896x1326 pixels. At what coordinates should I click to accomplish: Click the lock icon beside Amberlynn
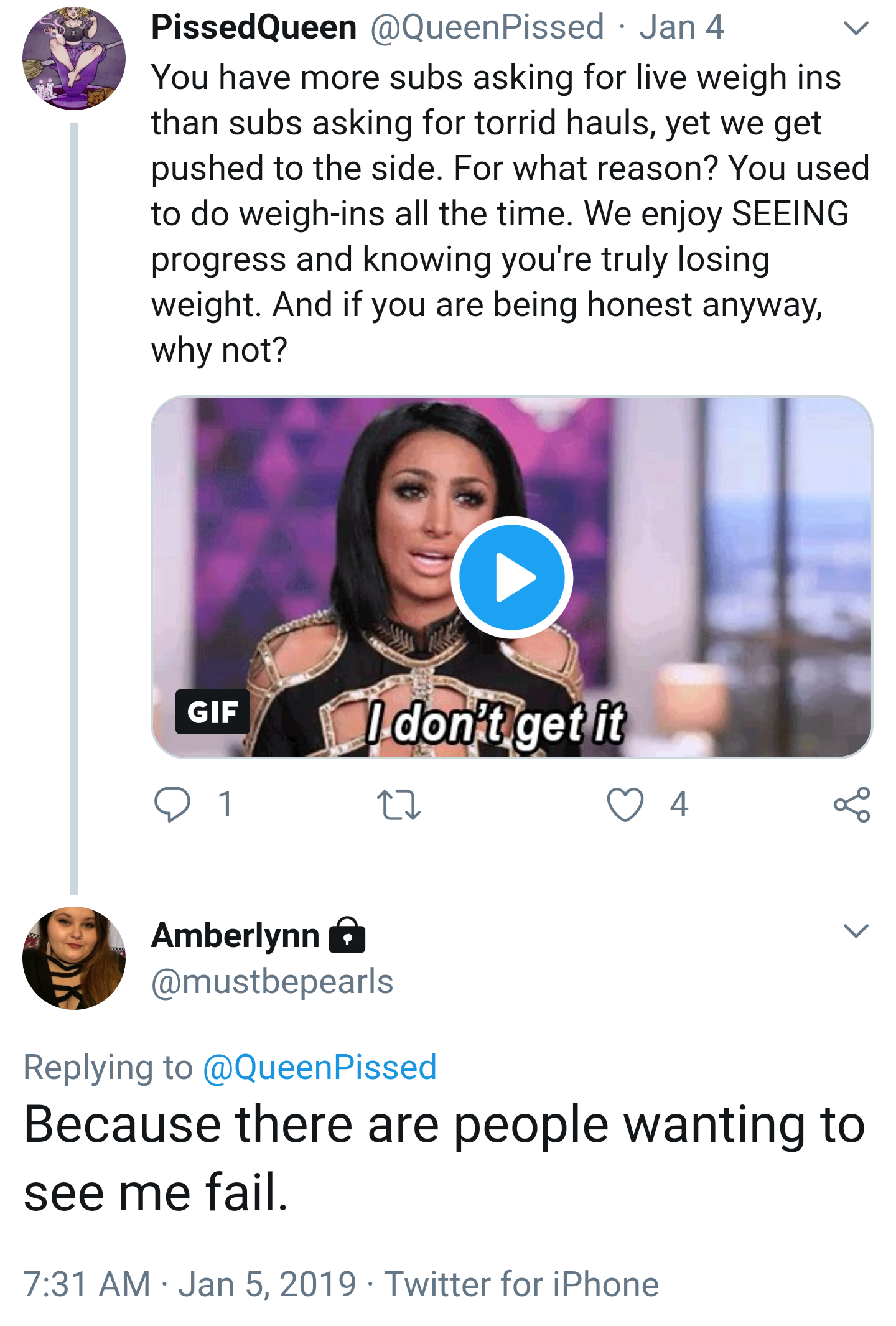(347, 935)
